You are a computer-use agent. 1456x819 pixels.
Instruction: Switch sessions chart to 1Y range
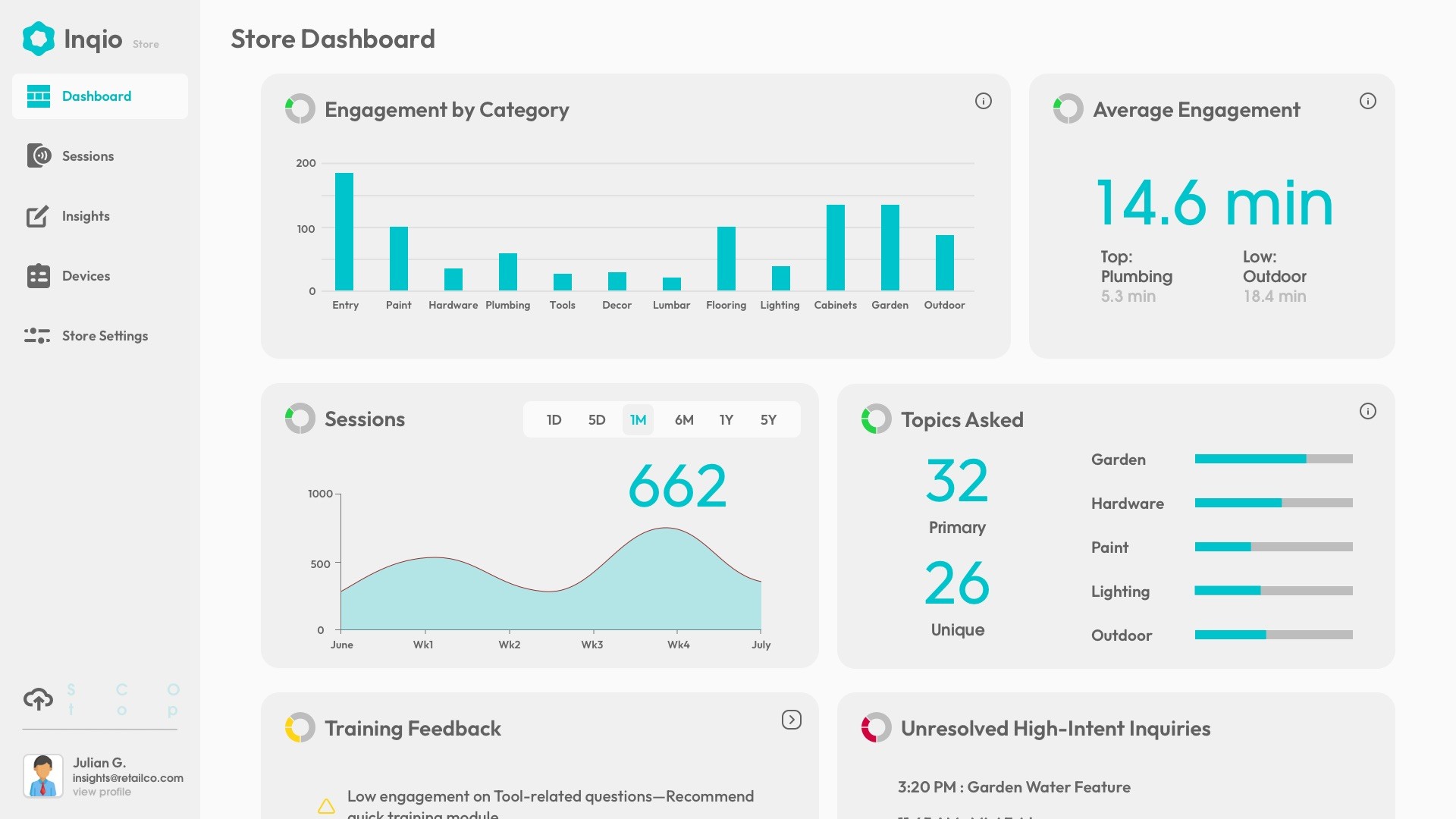726,419
